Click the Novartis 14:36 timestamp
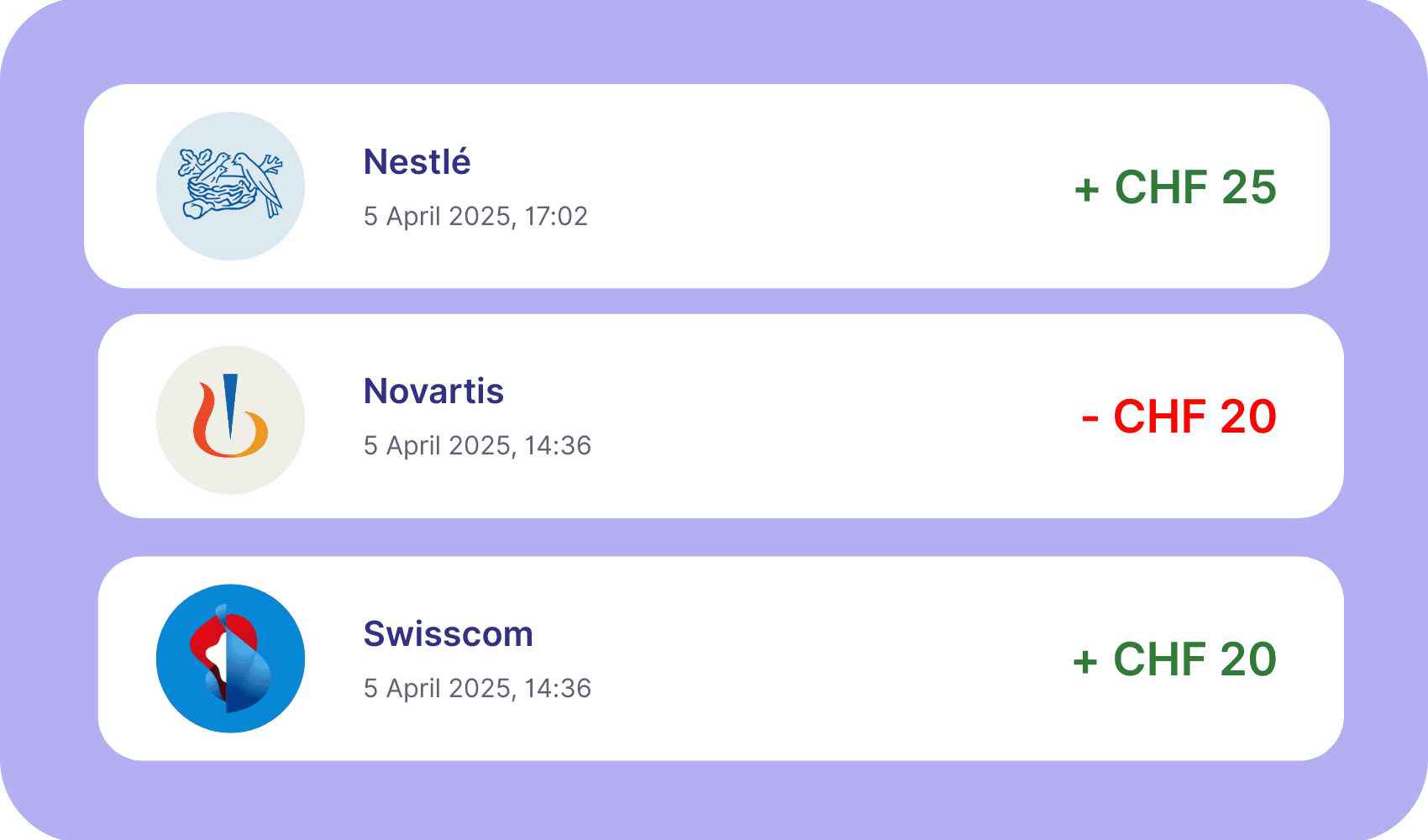Viewport: 1428px width, 840px height. 477,446
